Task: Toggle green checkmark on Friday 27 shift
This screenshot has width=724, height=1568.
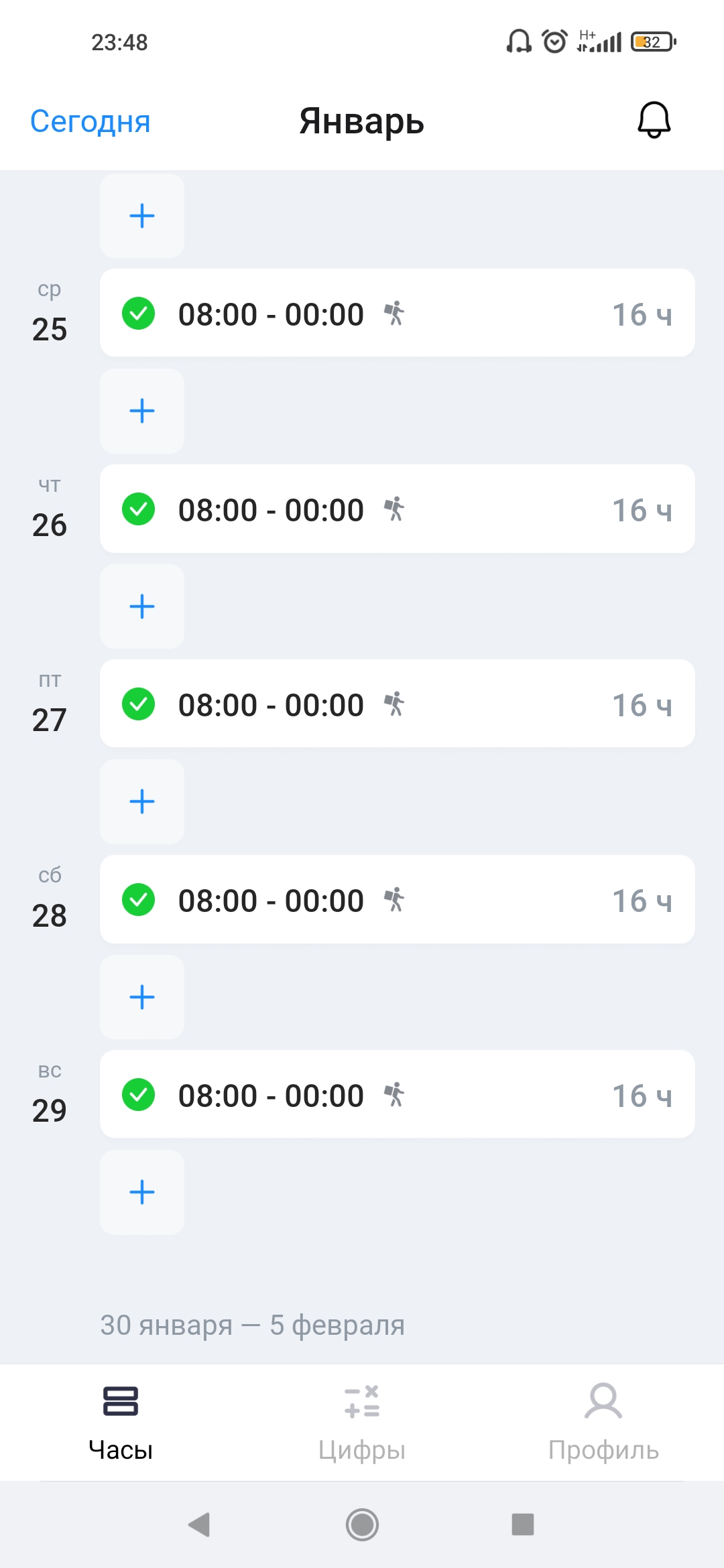Action: coord(139,704)
